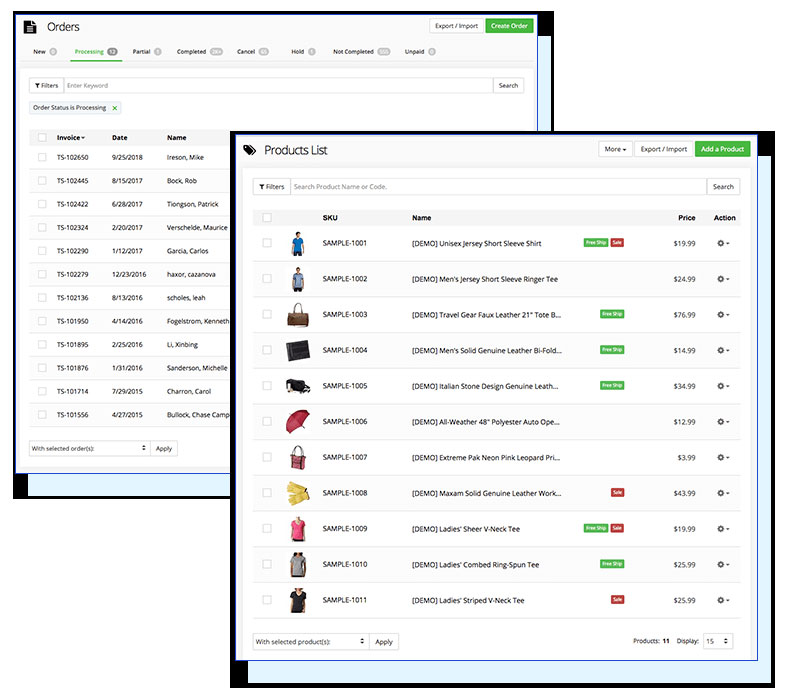The height and width of the screenshot is (698, 785).
Task: Click the brown tote bag product image
Action: (296, 314)
